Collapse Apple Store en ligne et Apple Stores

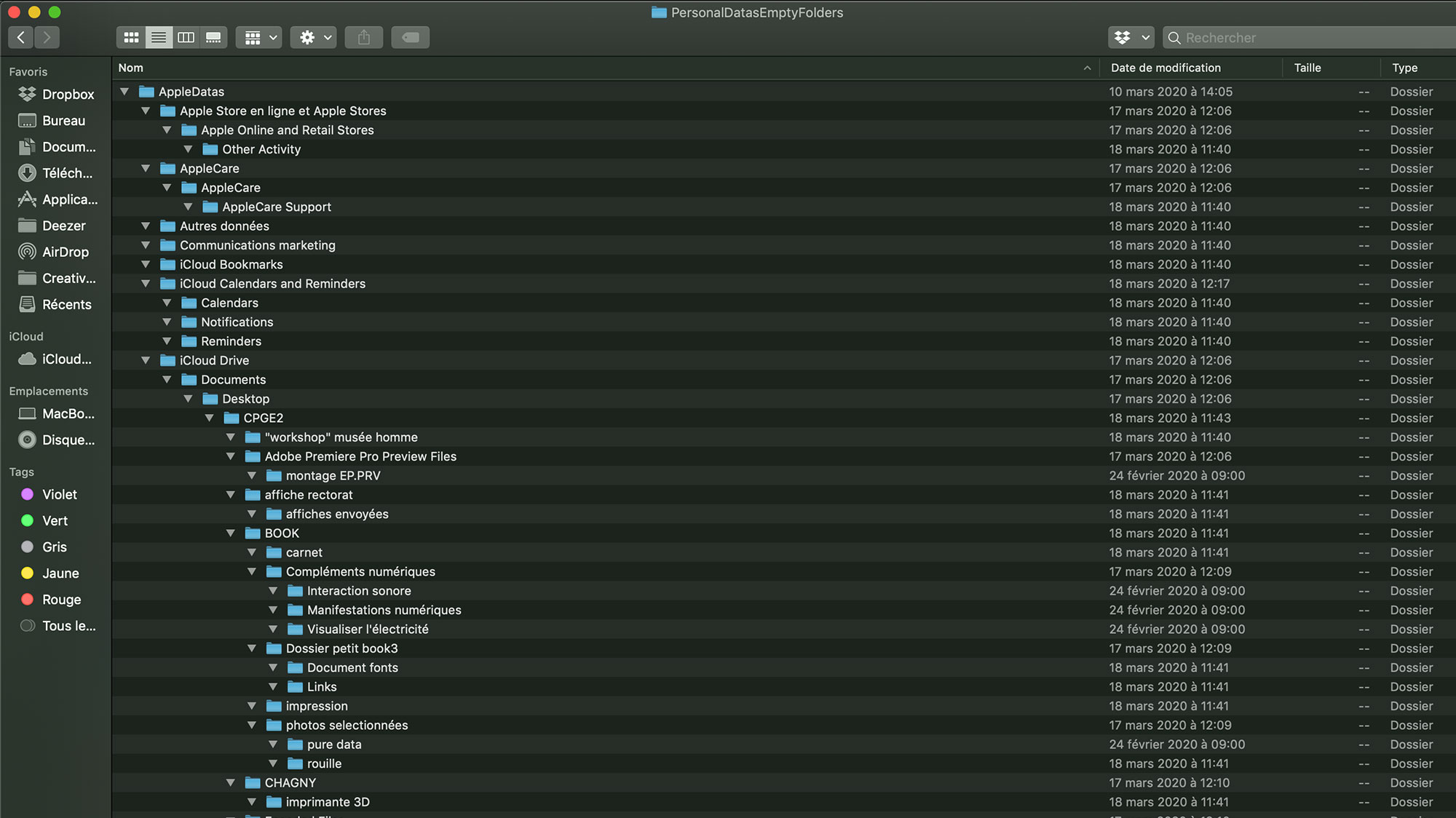point(146,111)
